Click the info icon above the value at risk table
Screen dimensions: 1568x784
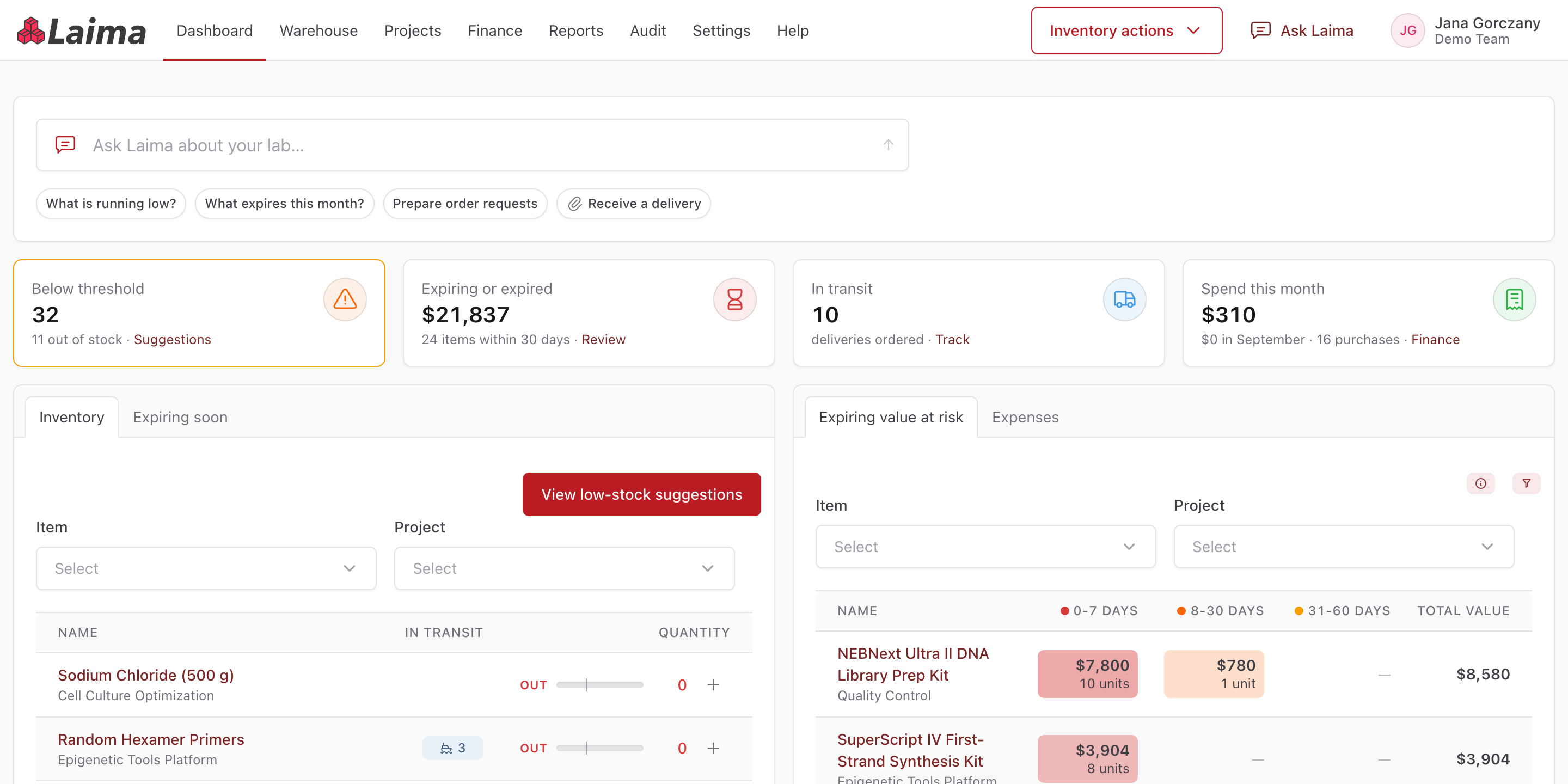1480,483
